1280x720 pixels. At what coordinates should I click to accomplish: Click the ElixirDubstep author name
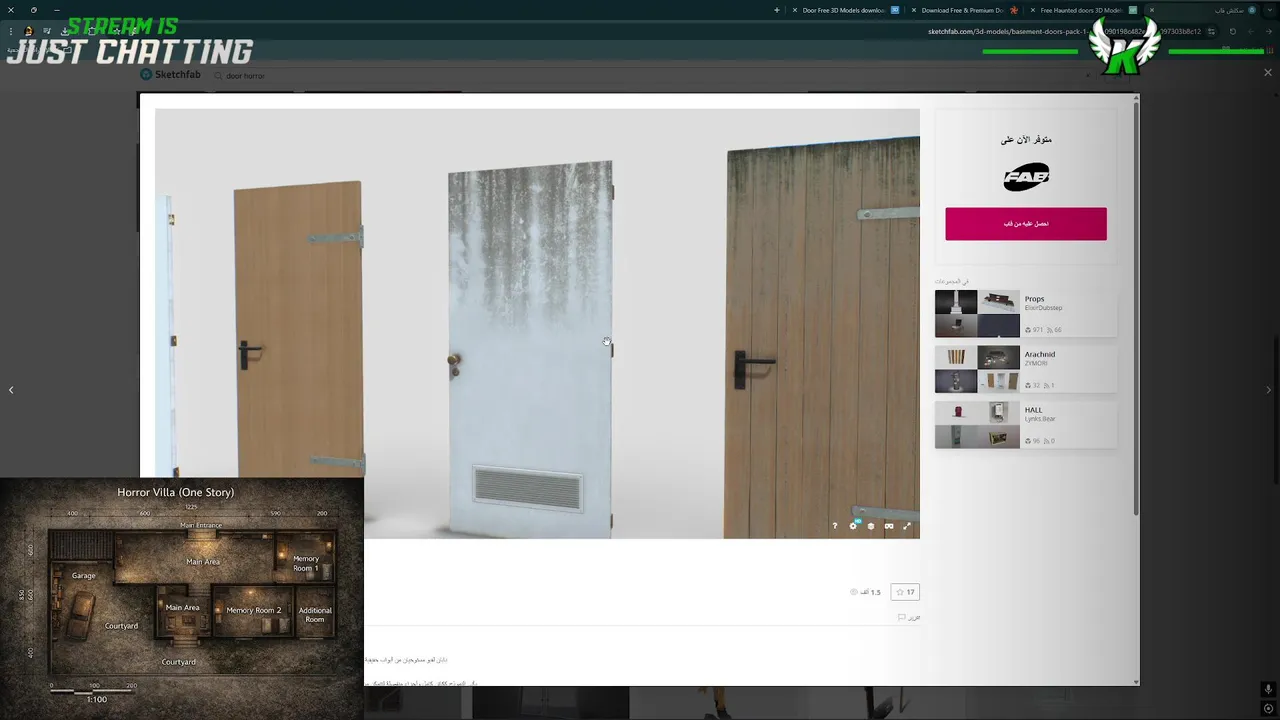[1043, 308]
